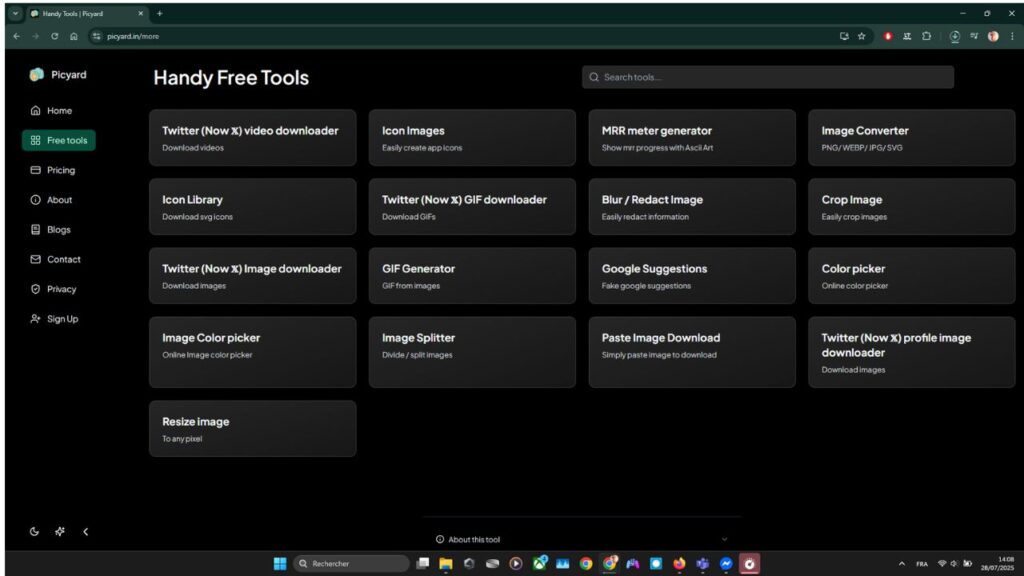
Task: Click the media control icon in the toolbar
Action: click(x=974, y=37)
